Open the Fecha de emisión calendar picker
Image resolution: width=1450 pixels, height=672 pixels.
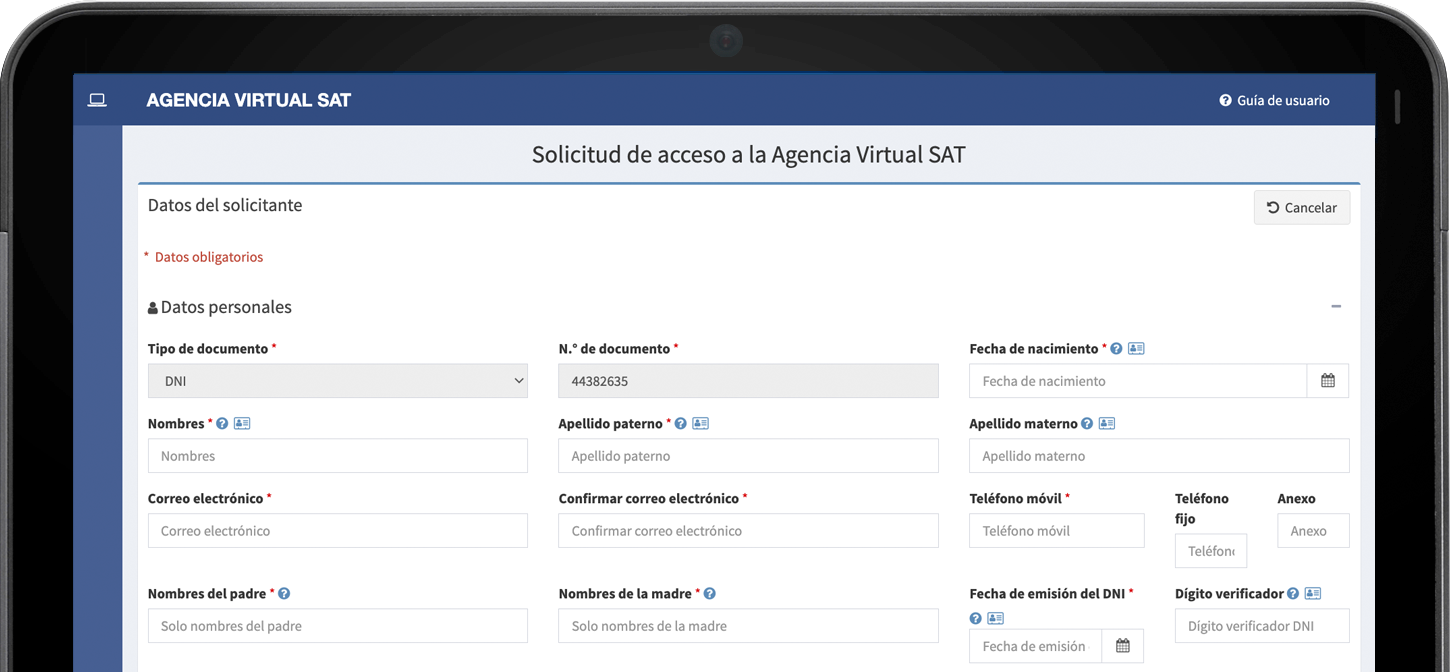pos(1123,646)
